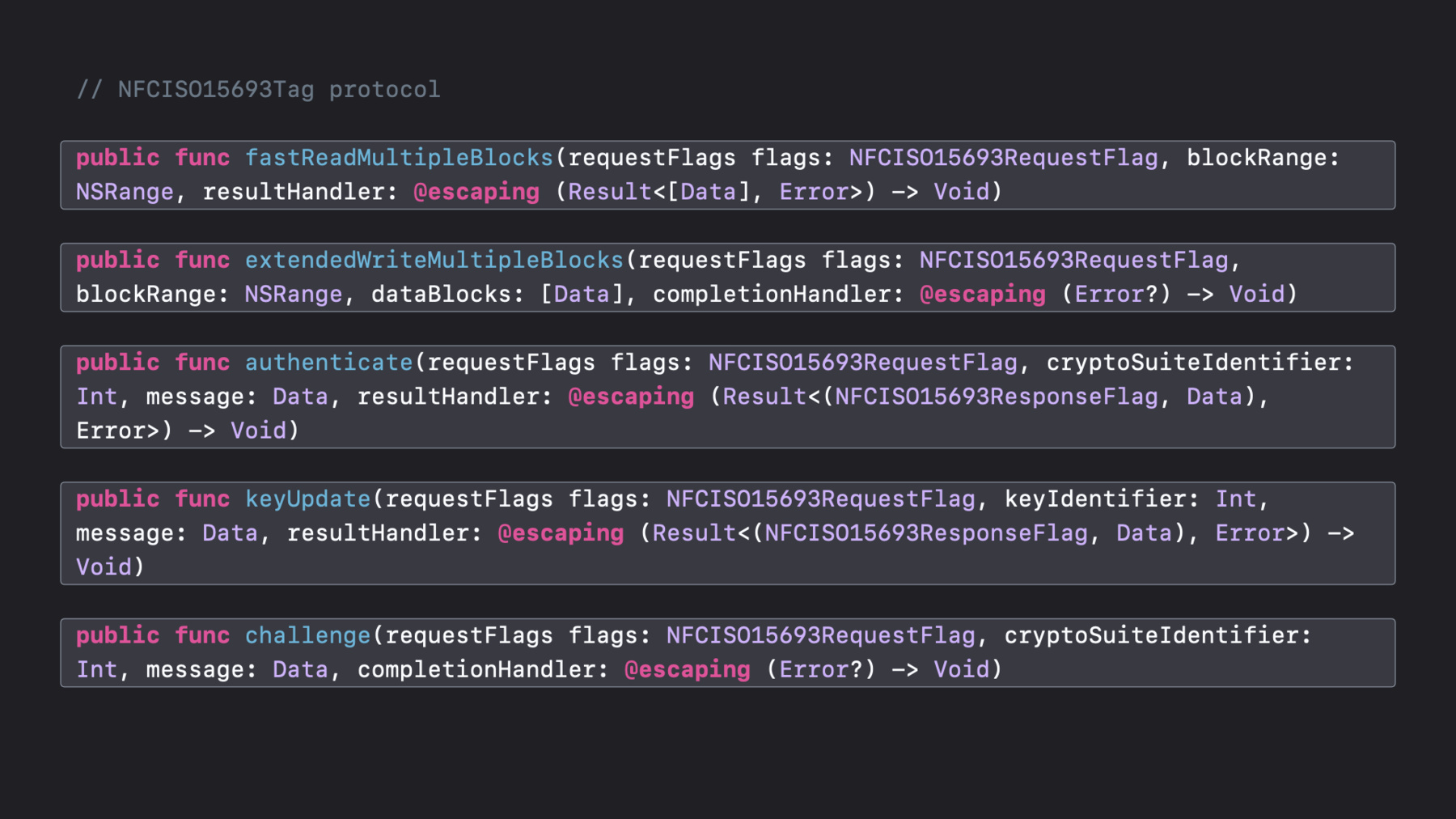The width and height of the screenshot is (1456, 819).
Task: Click keyIdentifier parameter in keyUpdate block
Action: click(x=1095, y=499)
